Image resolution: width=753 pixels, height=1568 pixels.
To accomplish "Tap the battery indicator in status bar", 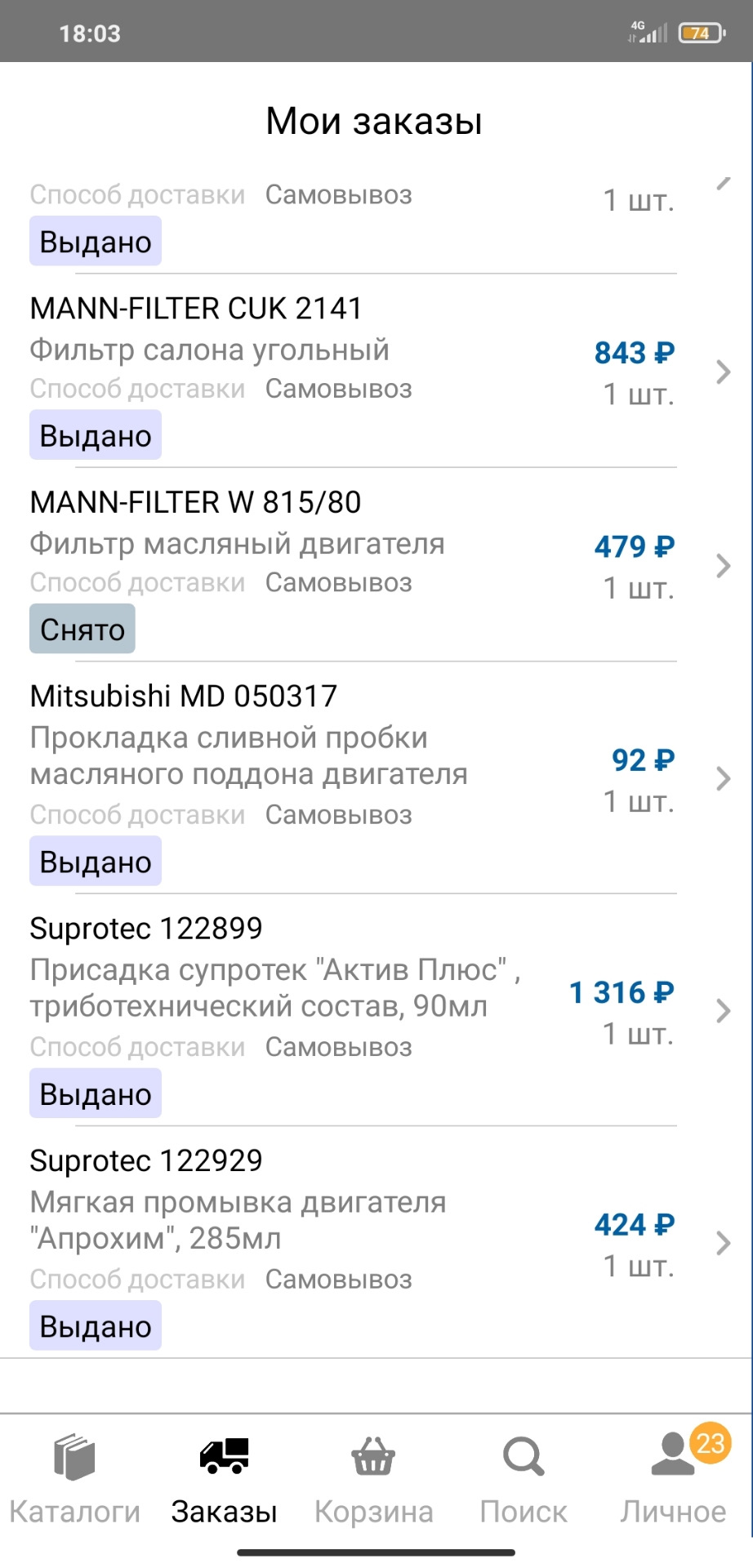I will pos(701,33).
